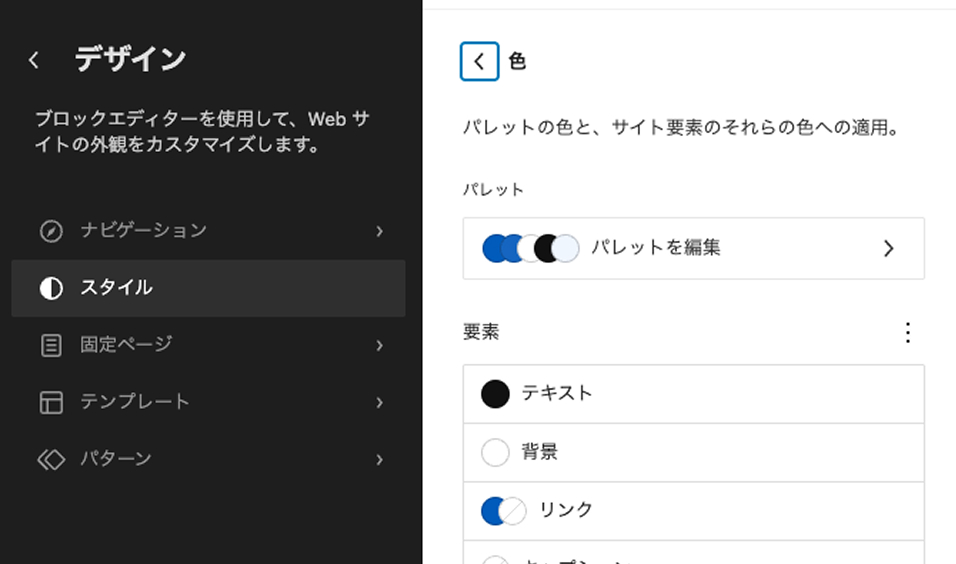The image size is (956, 564).
Task: Select the スタイル menu item
Action: point(209,288)
